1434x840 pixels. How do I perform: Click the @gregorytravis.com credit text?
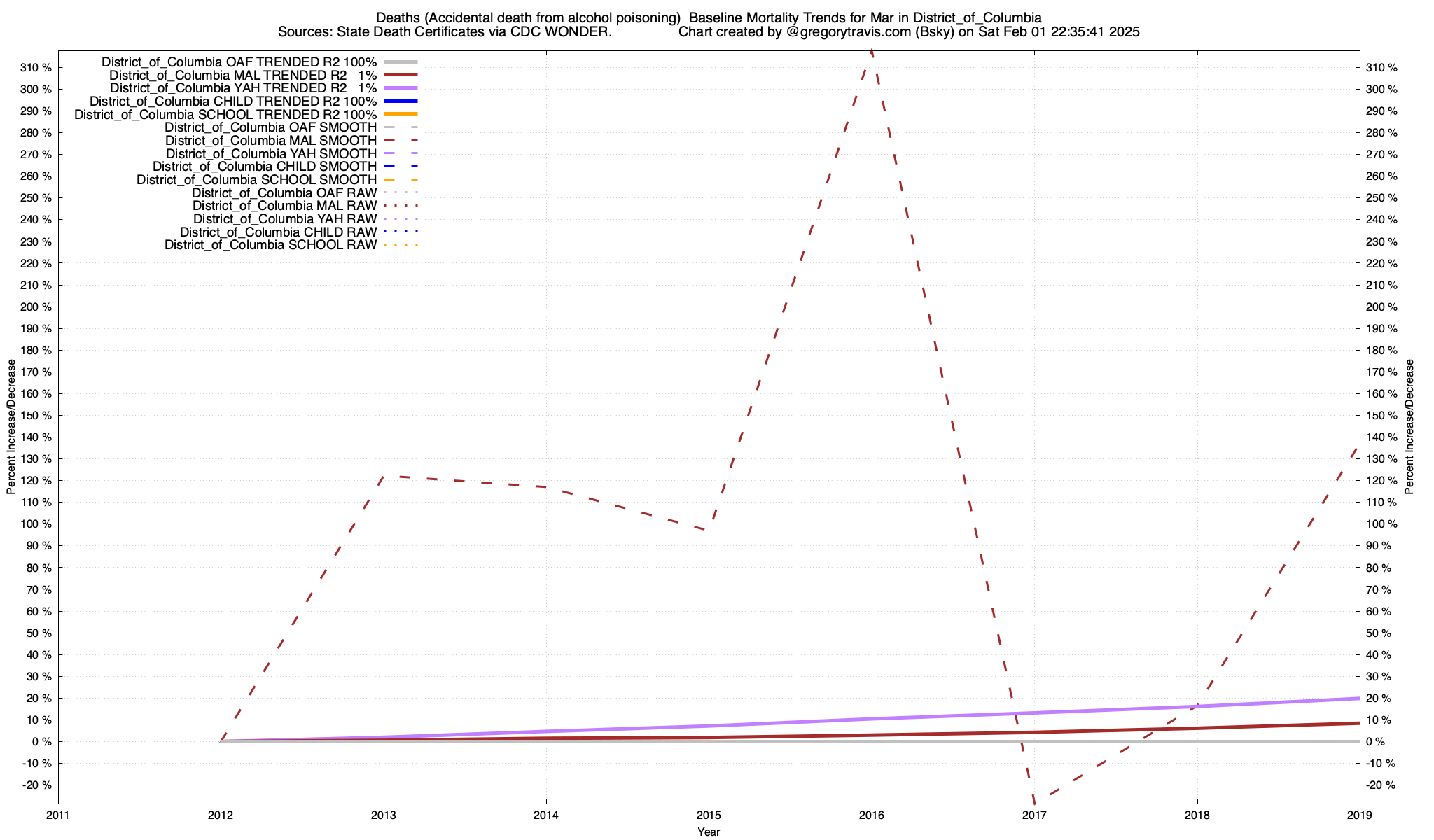[x=849, y=32]
